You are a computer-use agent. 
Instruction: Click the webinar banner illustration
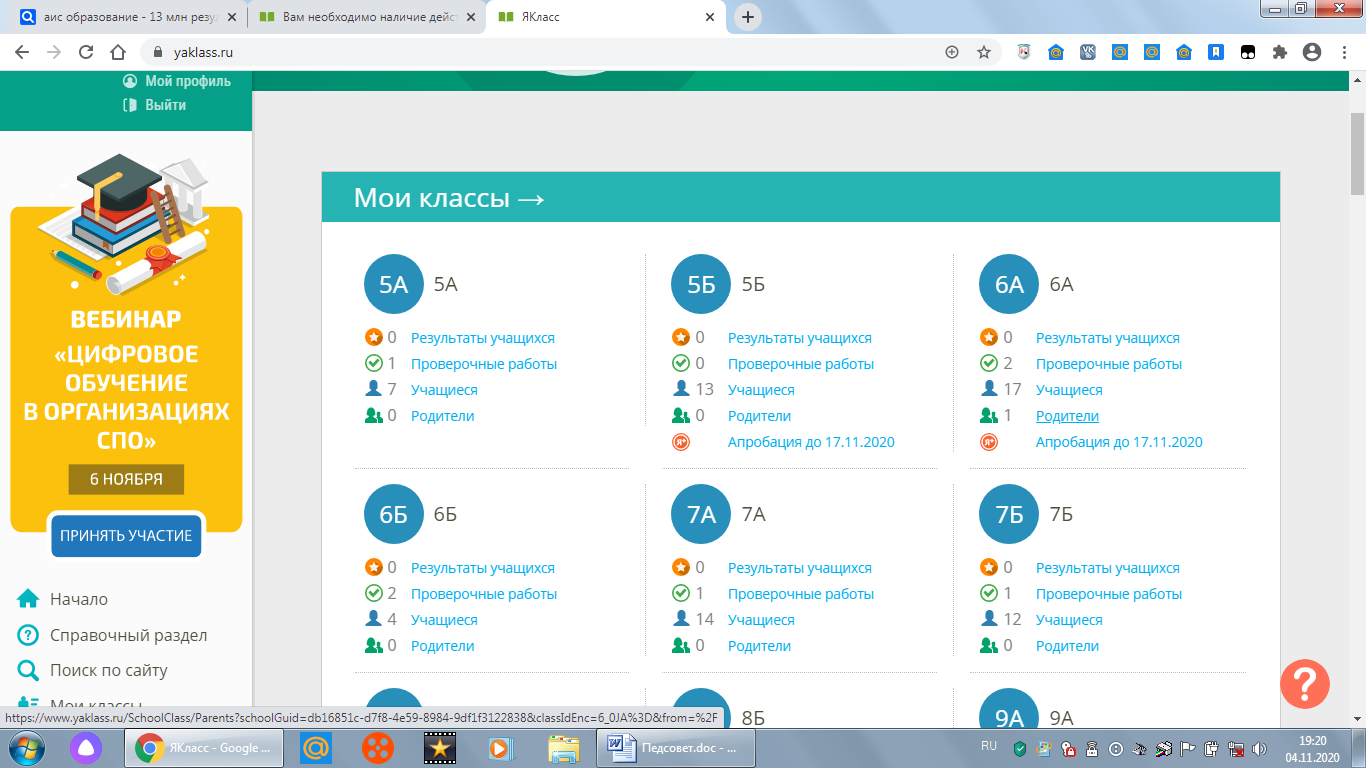pos(126,225)
